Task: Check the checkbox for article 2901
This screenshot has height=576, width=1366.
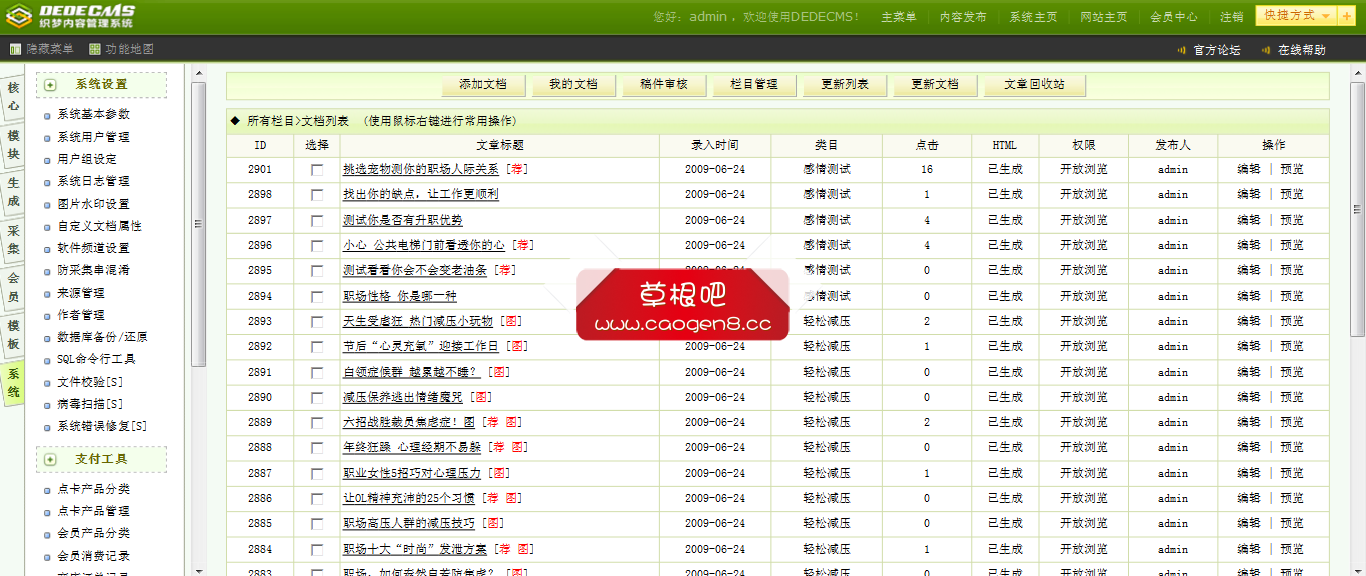Action: tap(316, 169)
